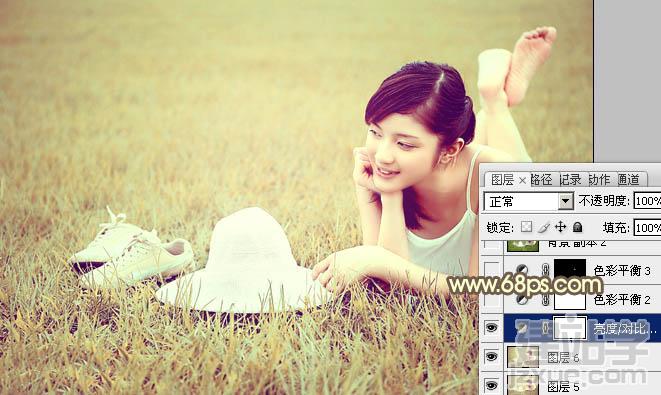Enable lock transparent pixels icon
The width and height of the screenshot is (661, 395).
click(x=526, y=227)
